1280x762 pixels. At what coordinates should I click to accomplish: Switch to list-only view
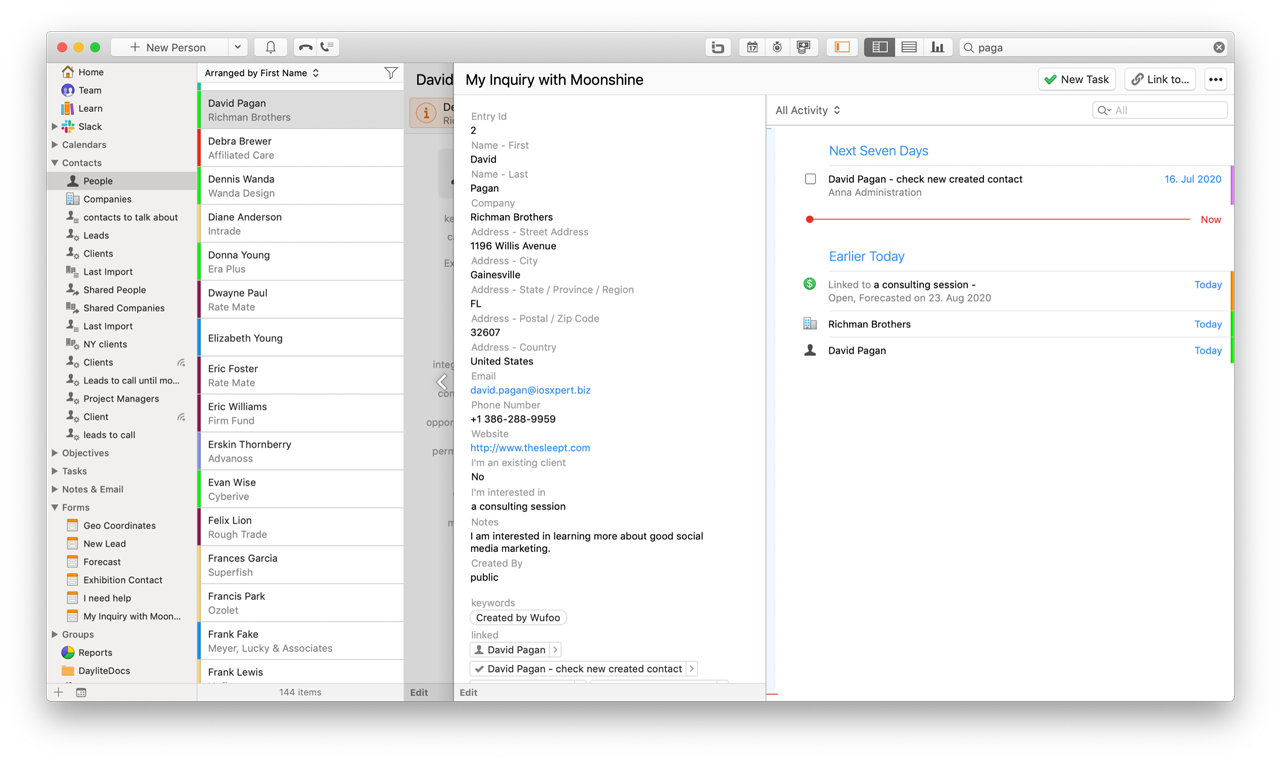point(909,47)
